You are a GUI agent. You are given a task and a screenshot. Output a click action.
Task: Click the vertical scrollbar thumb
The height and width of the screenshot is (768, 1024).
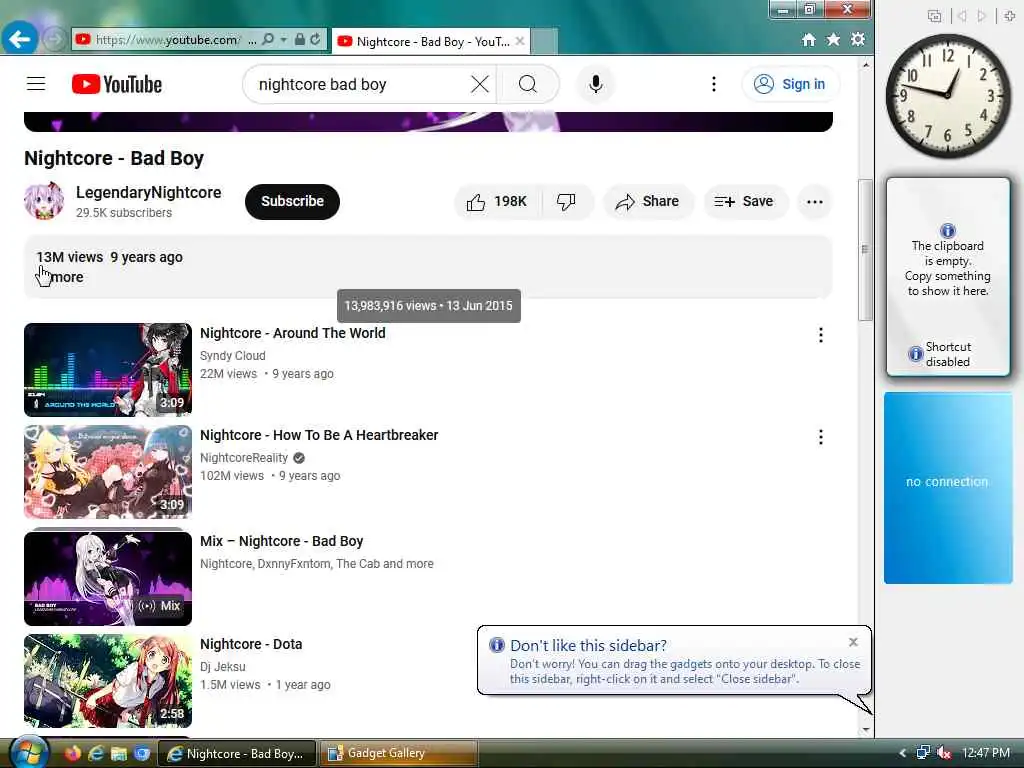865,249
